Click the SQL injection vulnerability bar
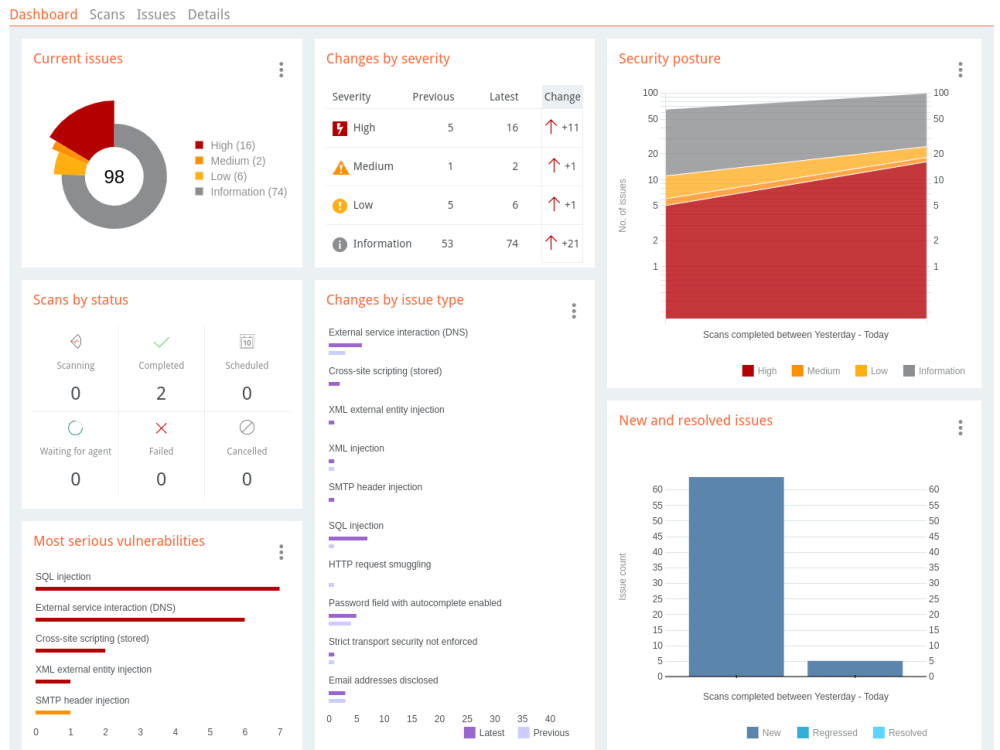The image size is (1000, 750). pyautogui.click(x=158, y=589)
